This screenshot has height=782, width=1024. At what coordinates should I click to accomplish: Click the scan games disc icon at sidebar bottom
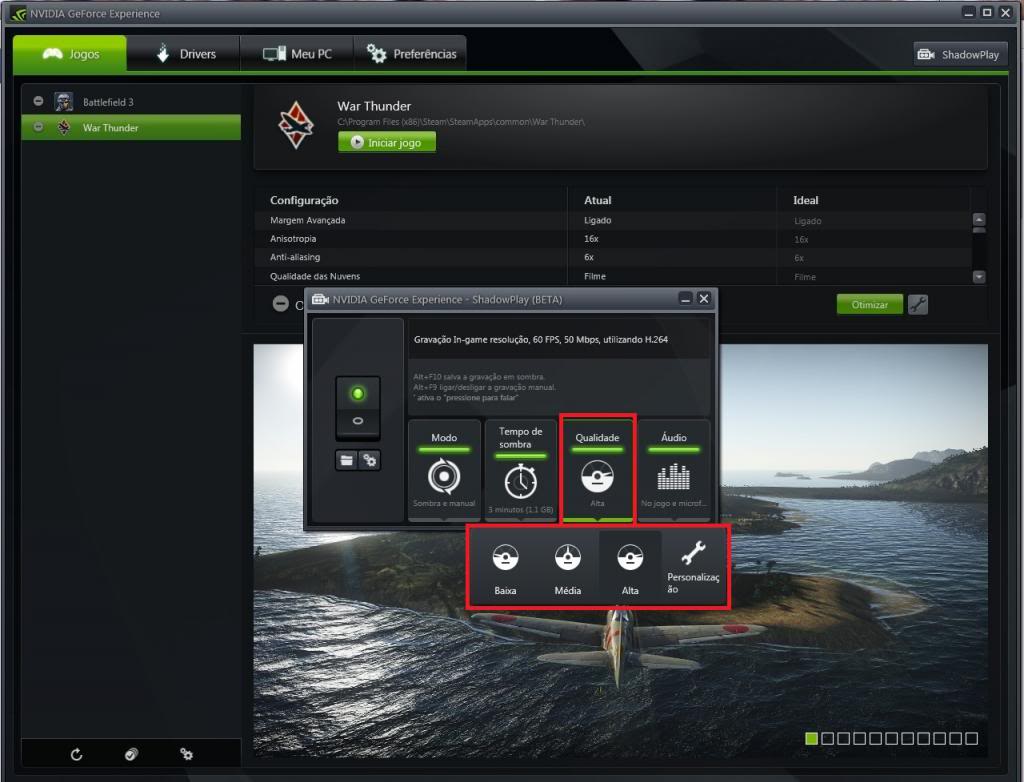(131, 755)
